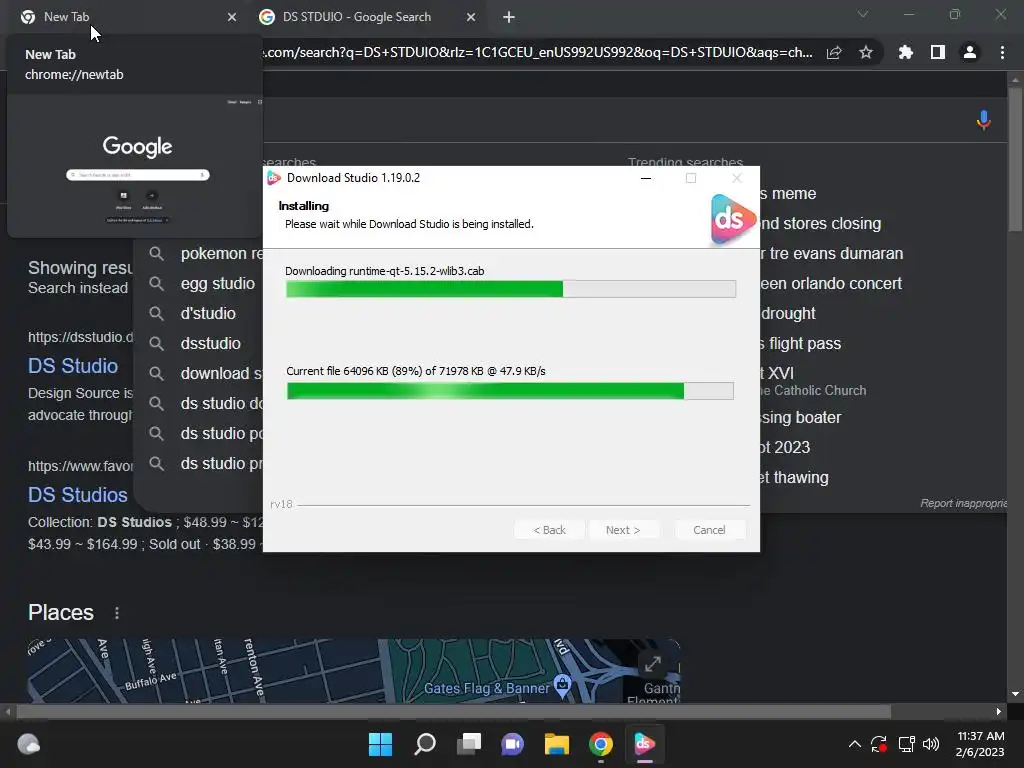
Task: Bookmark this page with the star icon
Action: coord(865,52)
